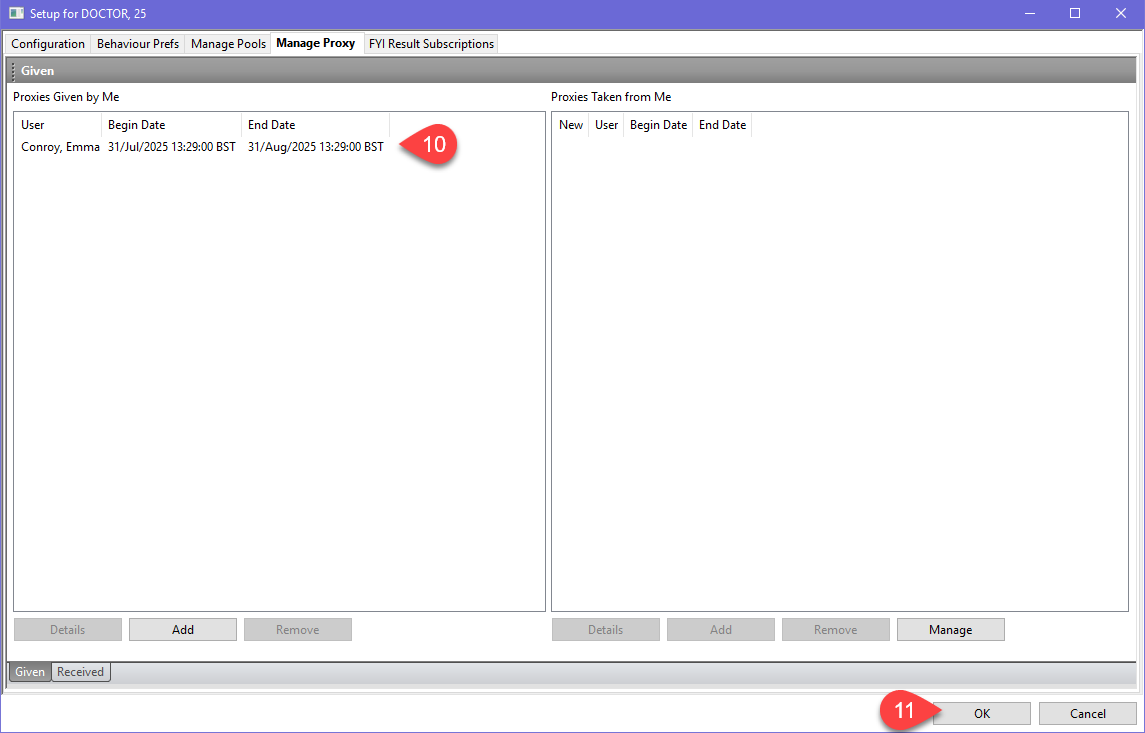
Task: Maximize the Setup for DOCTOR window
Action: (1075, 13)
